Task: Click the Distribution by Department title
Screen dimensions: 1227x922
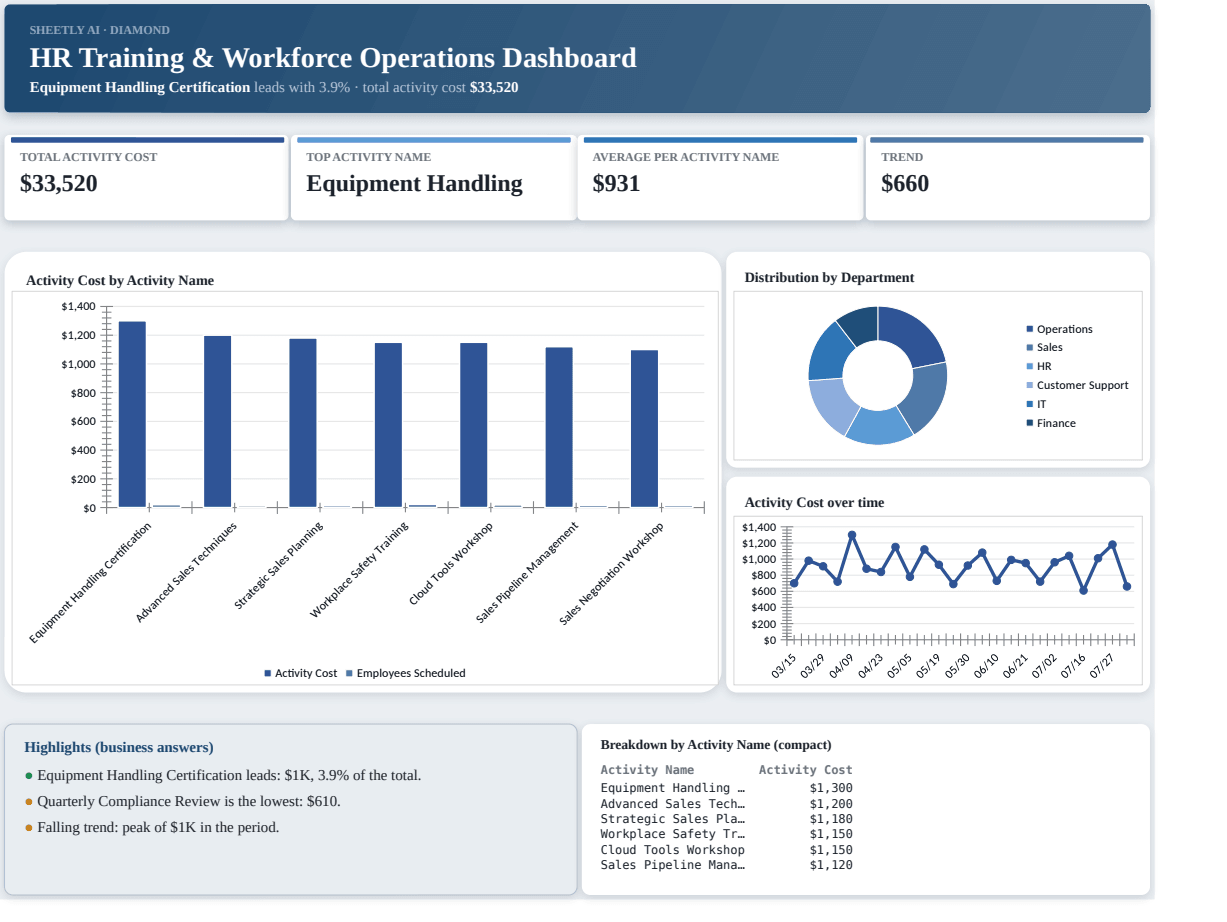Action: 829,277
